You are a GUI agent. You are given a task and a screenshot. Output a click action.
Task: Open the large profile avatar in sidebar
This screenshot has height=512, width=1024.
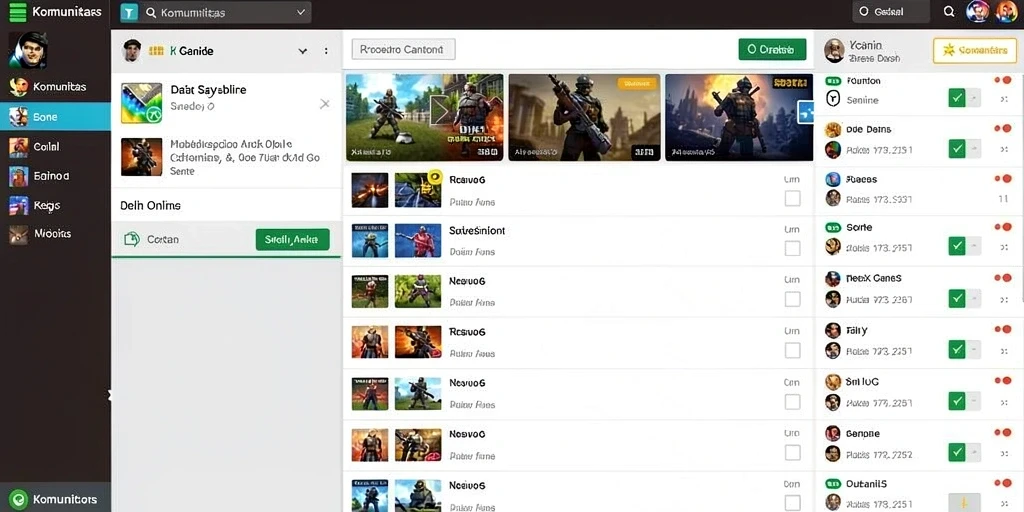[x=27, y=50]
